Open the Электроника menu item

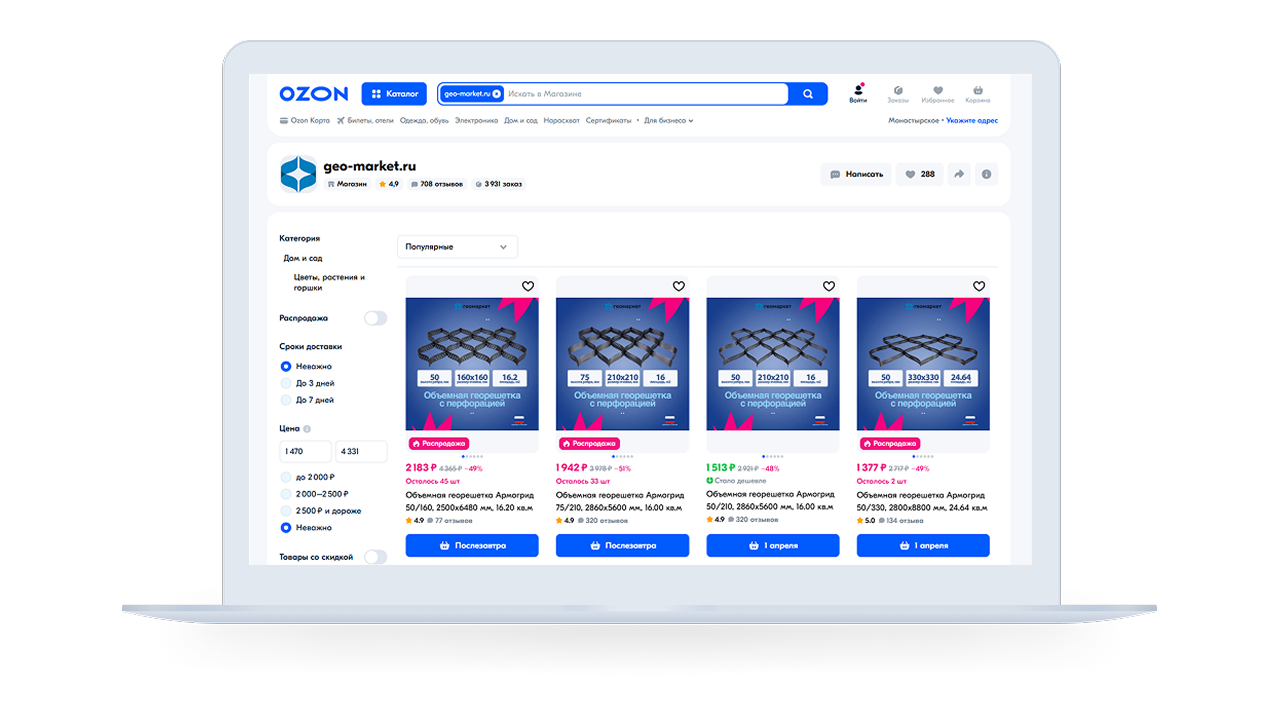tap(476, 121)
